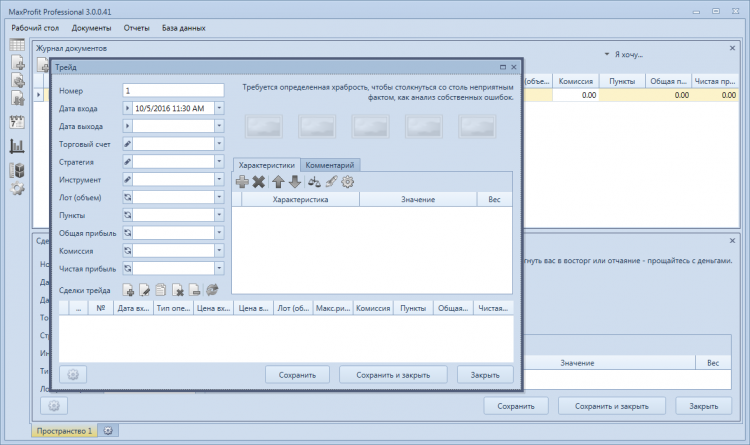Recalculate the Пункты field icon
Screen dimensions: 750x445
[128, 215]
